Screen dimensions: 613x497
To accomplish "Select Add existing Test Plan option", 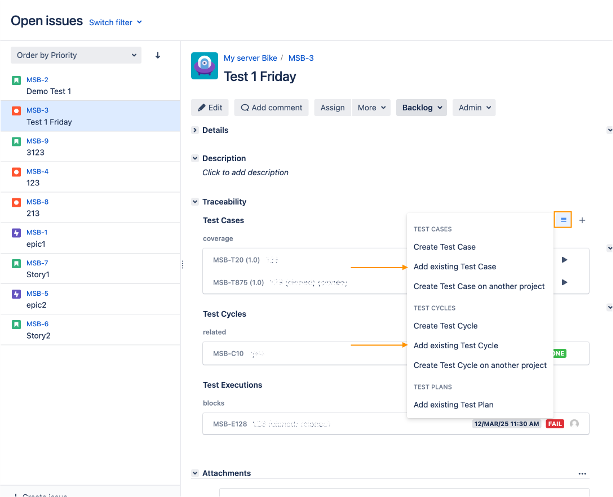I will 453,405.
